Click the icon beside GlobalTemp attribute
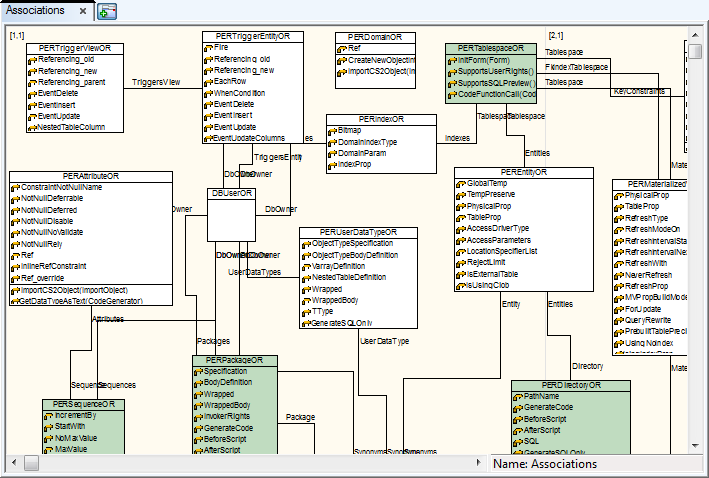 click(x=461, y=183)
